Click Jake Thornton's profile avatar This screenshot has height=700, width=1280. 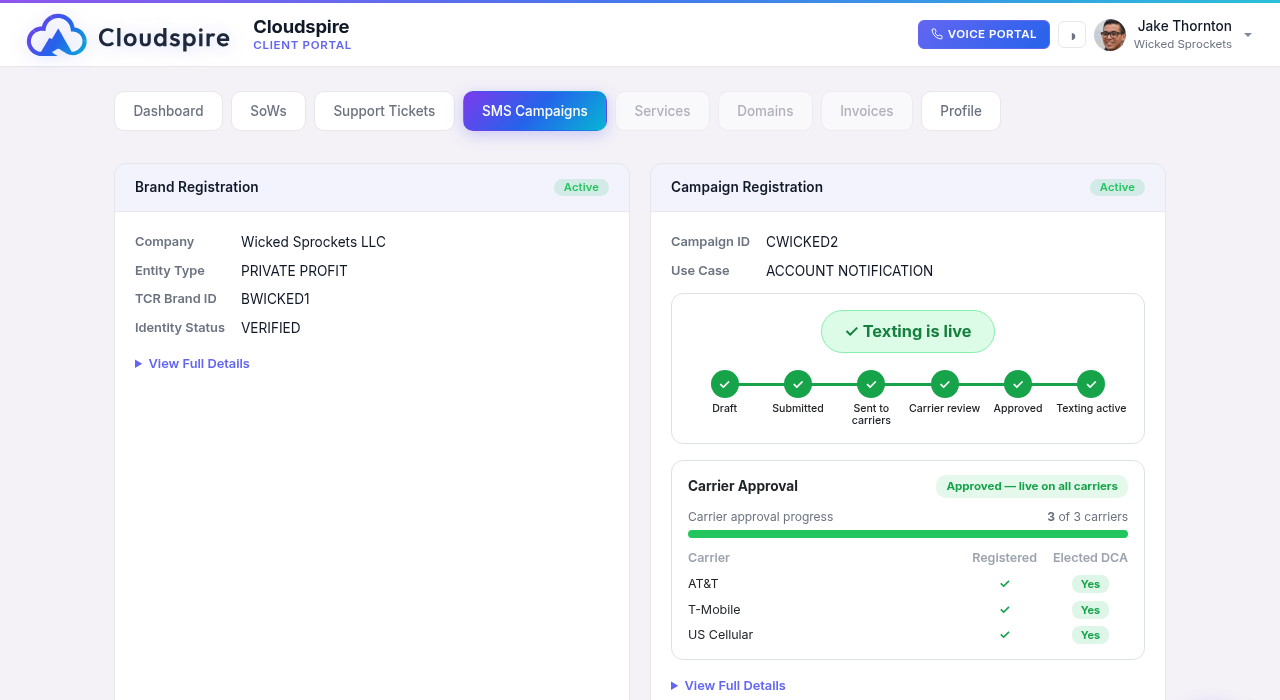[x=1110, y=35]
